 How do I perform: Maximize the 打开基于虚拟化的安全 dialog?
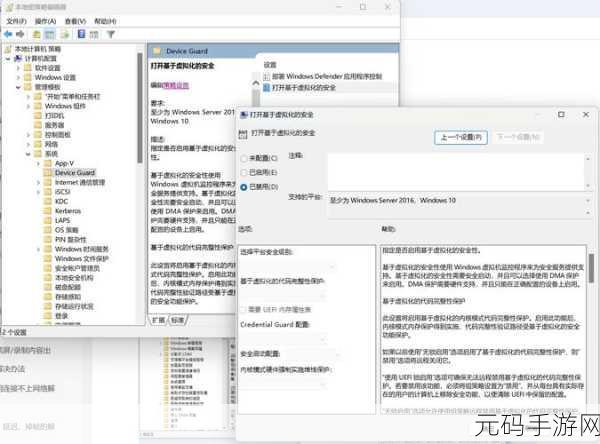tap(561, 114)
